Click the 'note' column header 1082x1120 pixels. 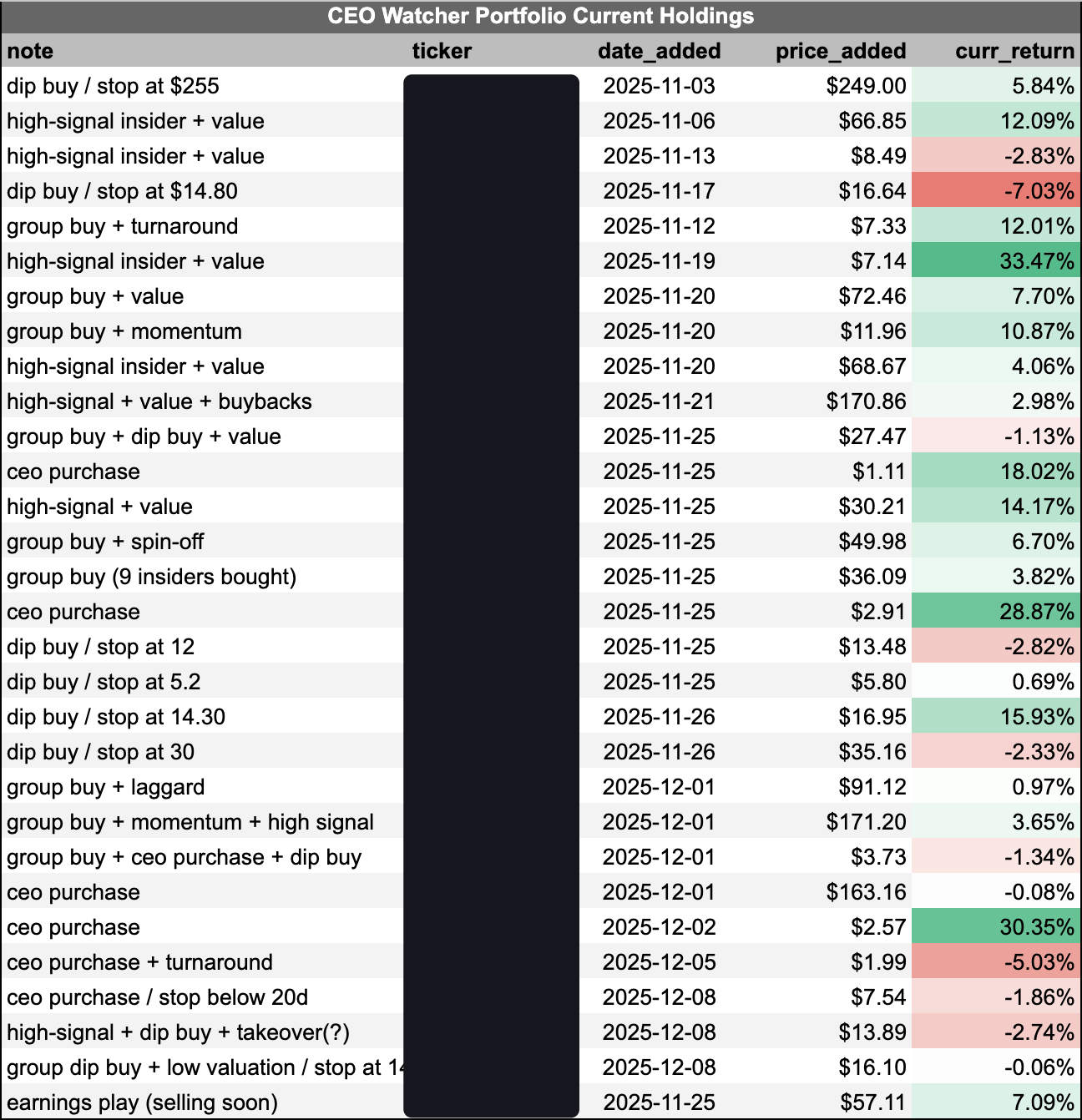pos(30,51)
